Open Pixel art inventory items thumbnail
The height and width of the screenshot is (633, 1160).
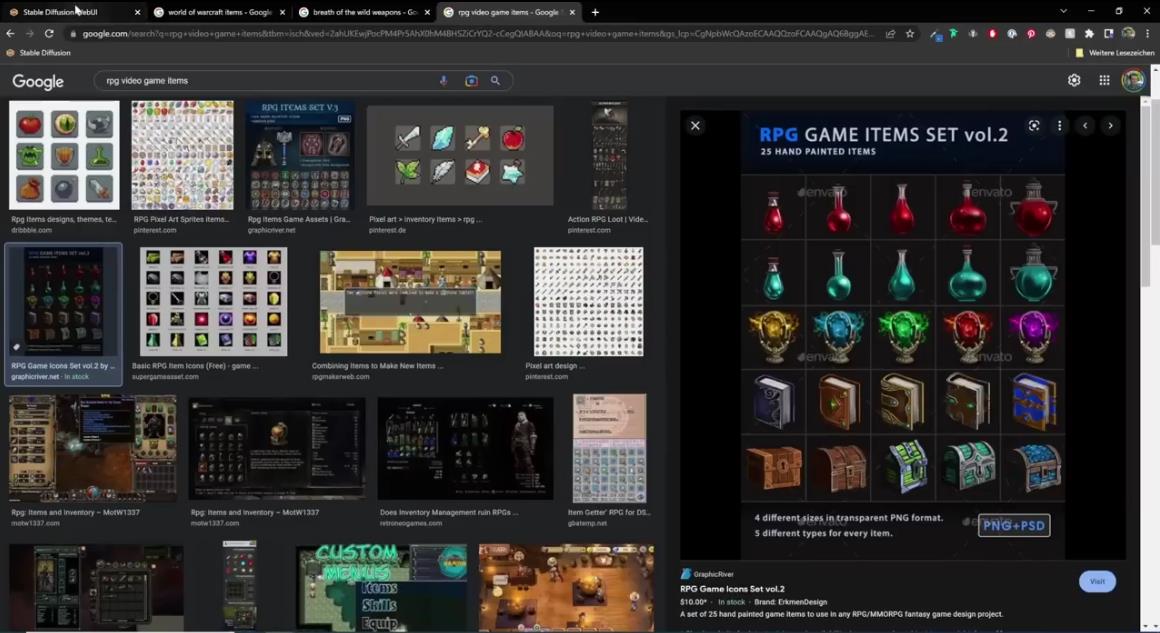(x=460, y=155)
